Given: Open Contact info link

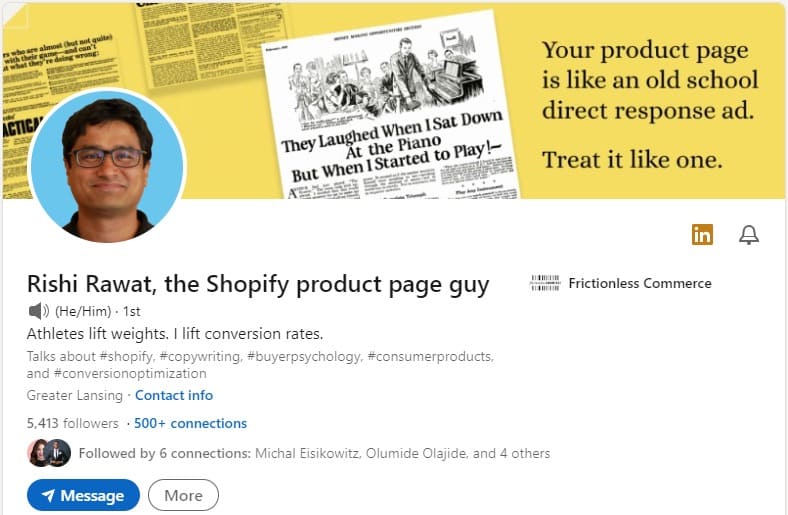Looking at the screenshot, I should 174,395.
